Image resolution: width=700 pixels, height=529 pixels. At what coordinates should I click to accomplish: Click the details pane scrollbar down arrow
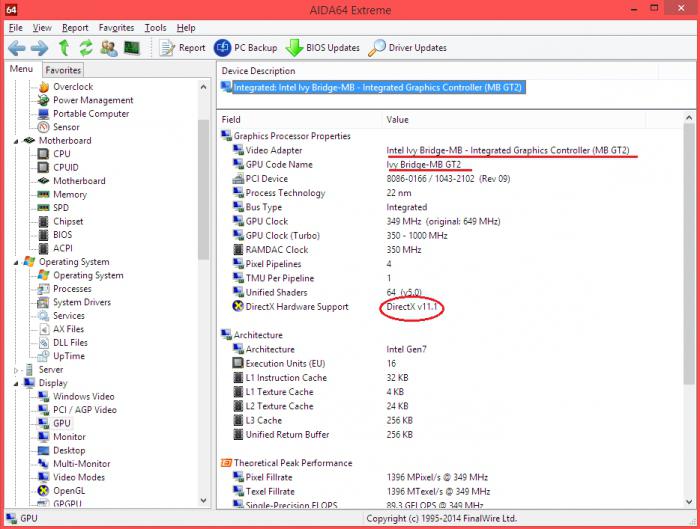coord(689,501)
